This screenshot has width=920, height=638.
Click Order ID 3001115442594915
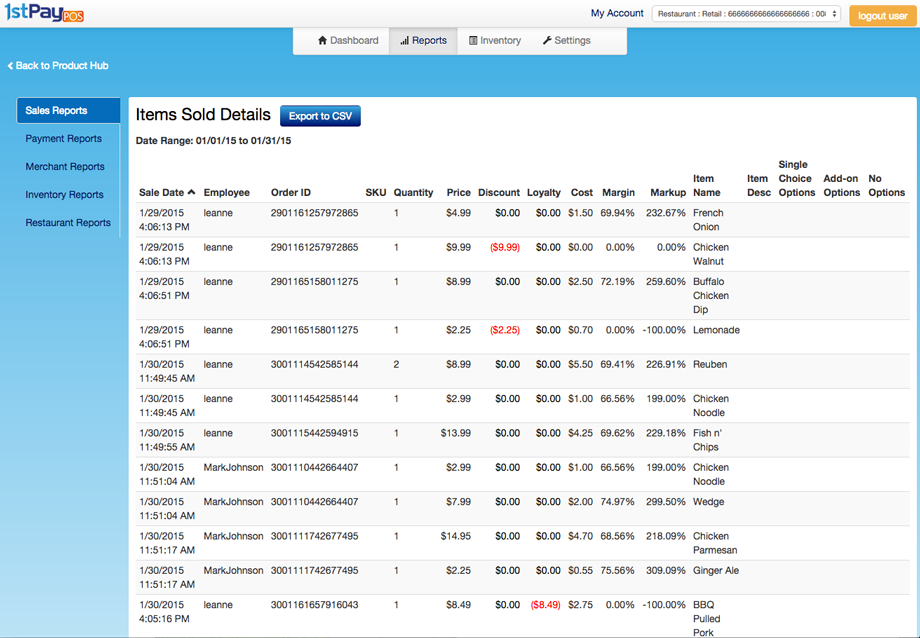point(314,433)
